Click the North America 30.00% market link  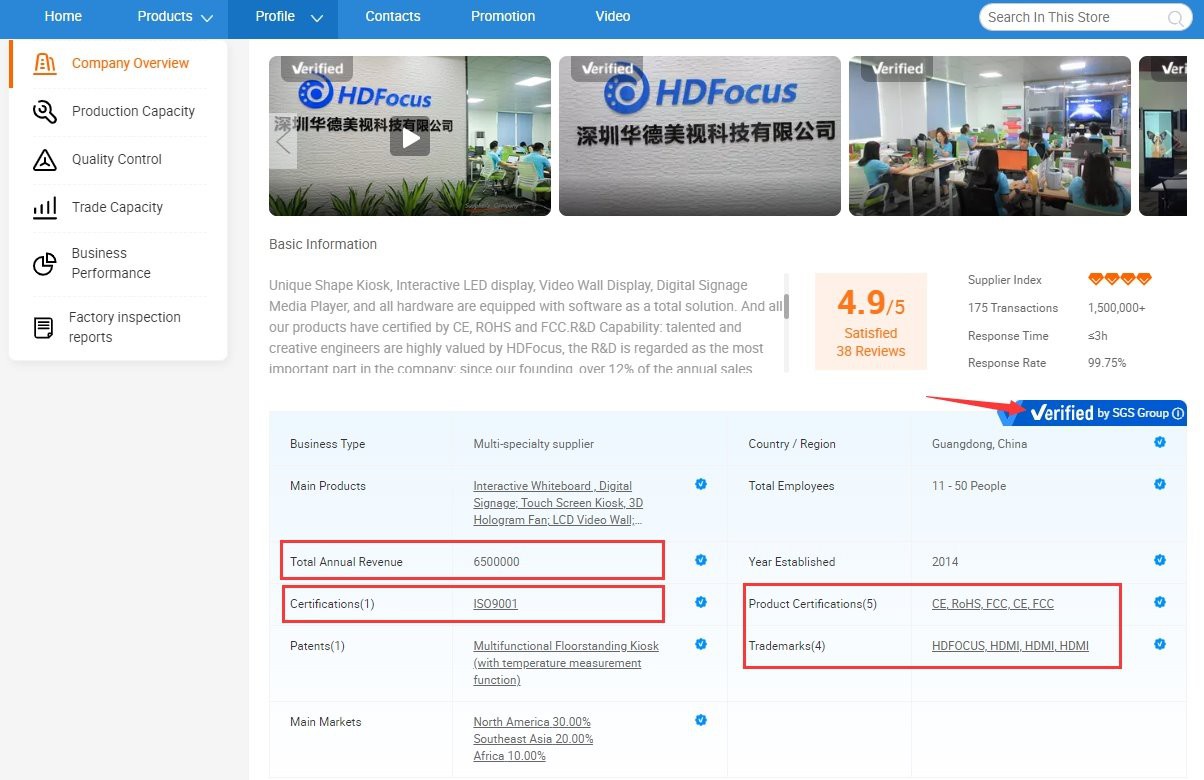(x=531, y=721)
